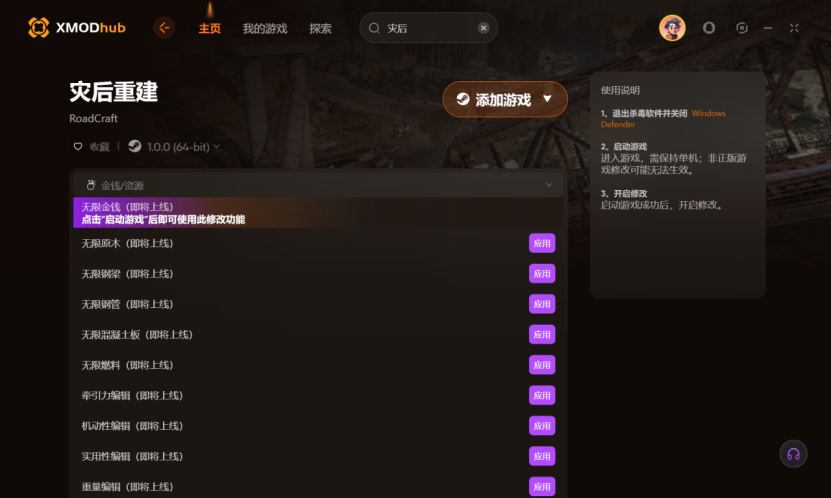
Task: Apply the 无限燃料 cheat
Action: pyautogui.click(x=542, y=365)
